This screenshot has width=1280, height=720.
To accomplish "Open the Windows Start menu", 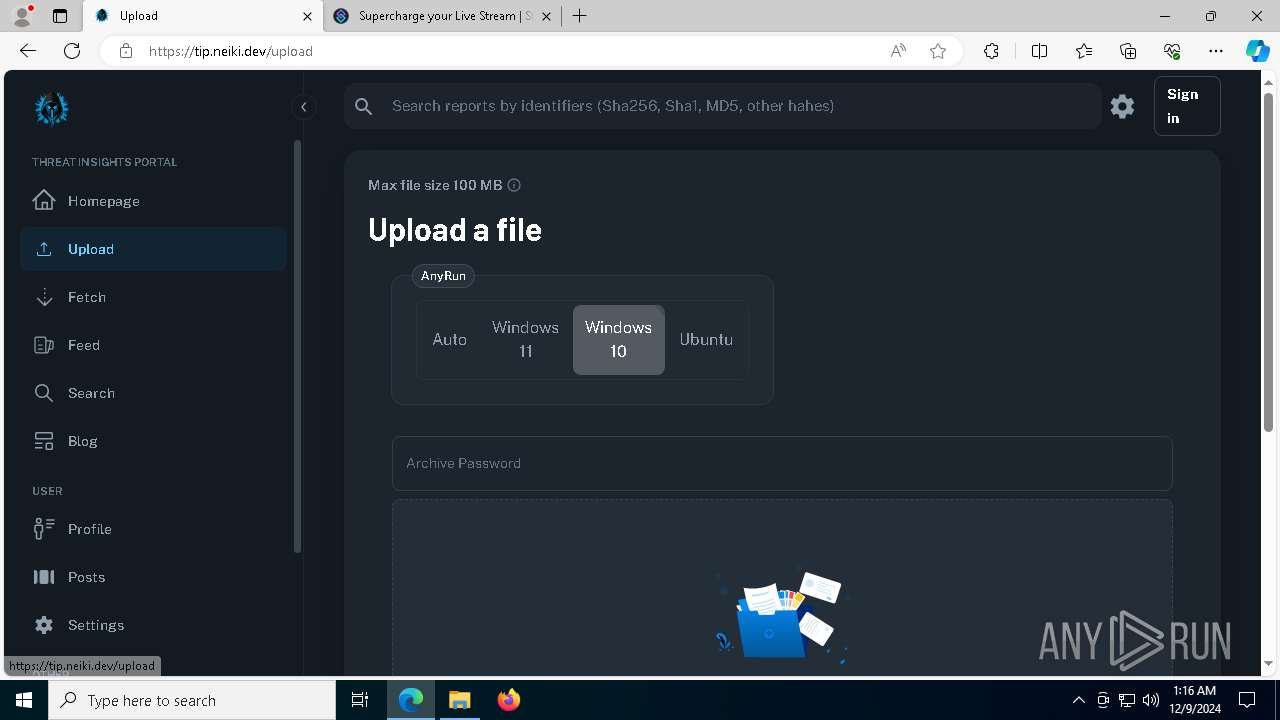I will [24, 700].
